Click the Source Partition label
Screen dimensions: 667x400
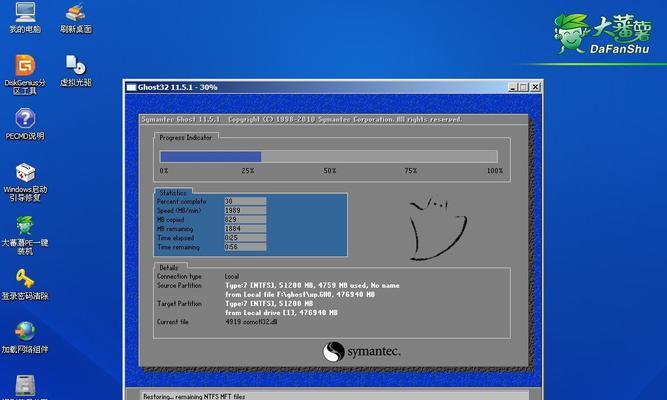coord(179,286)
